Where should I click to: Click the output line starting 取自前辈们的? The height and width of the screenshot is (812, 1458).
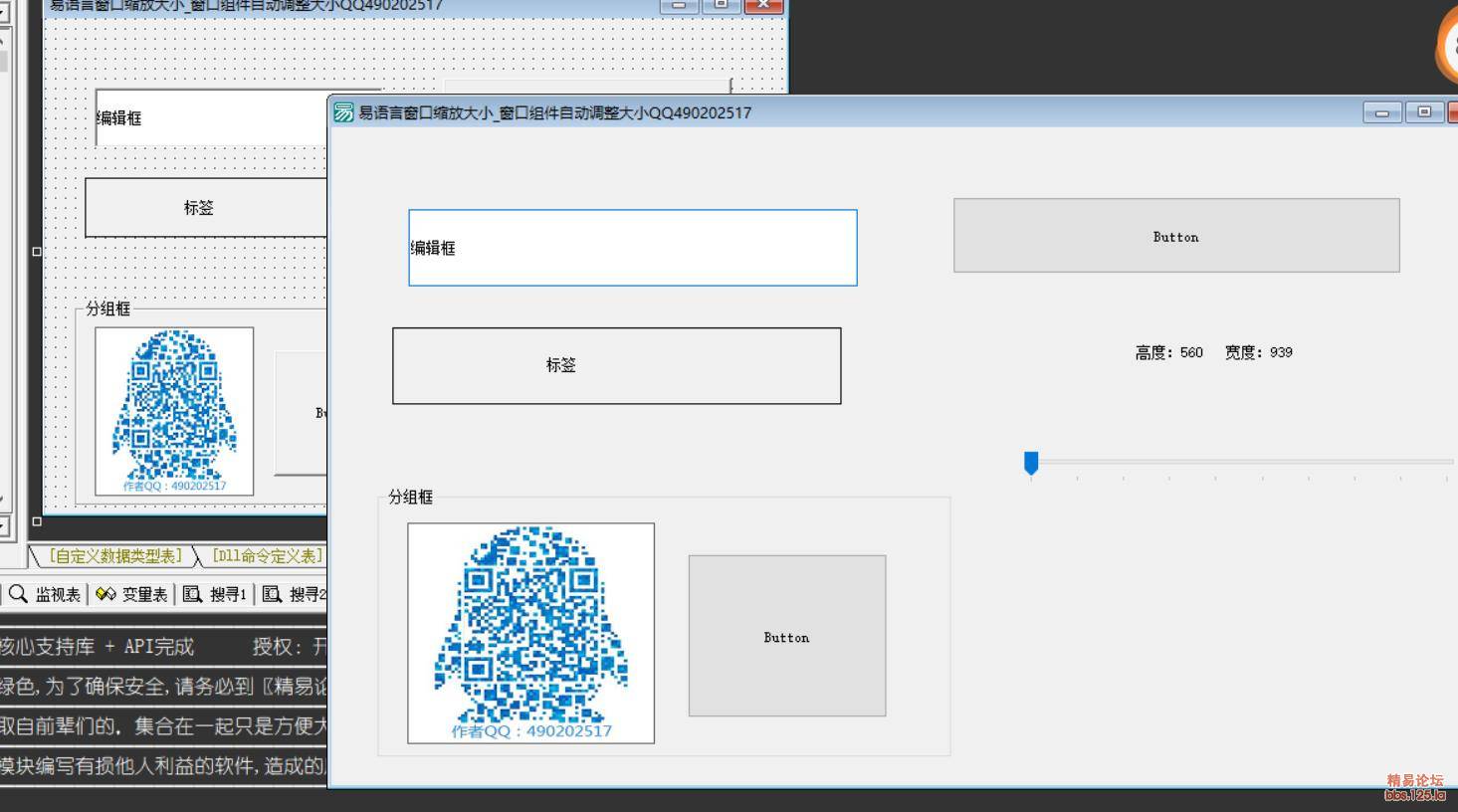pos(163,726)
